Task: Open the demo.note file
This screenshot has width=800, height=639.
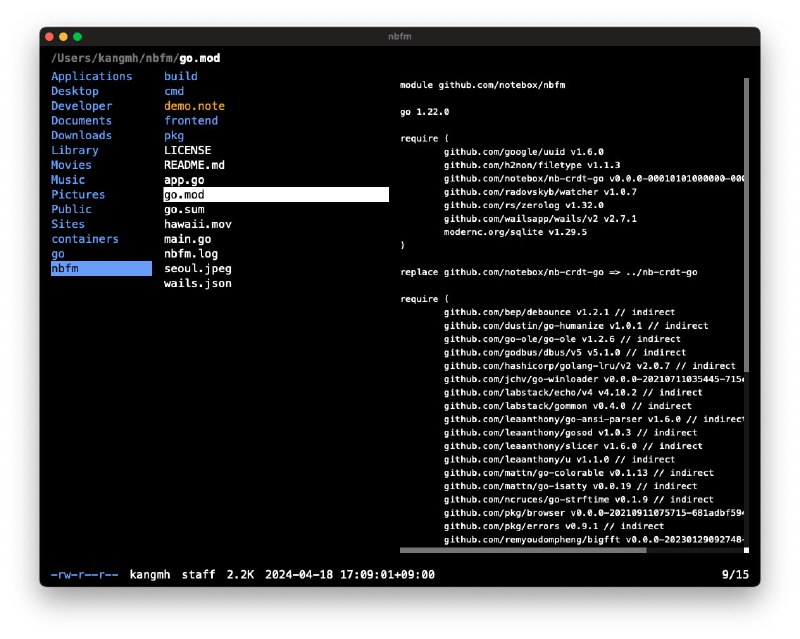Action: click(x=194, y=106)
